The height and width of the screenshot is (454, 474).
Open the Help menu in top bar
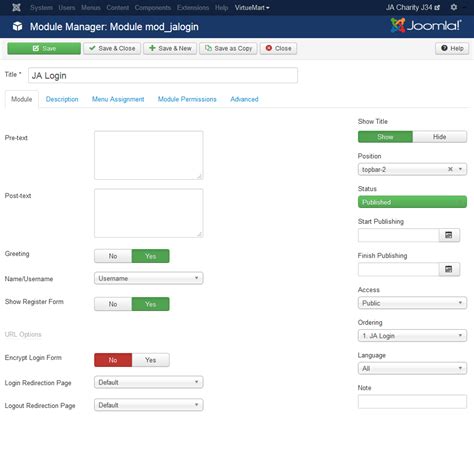[221, 7]
